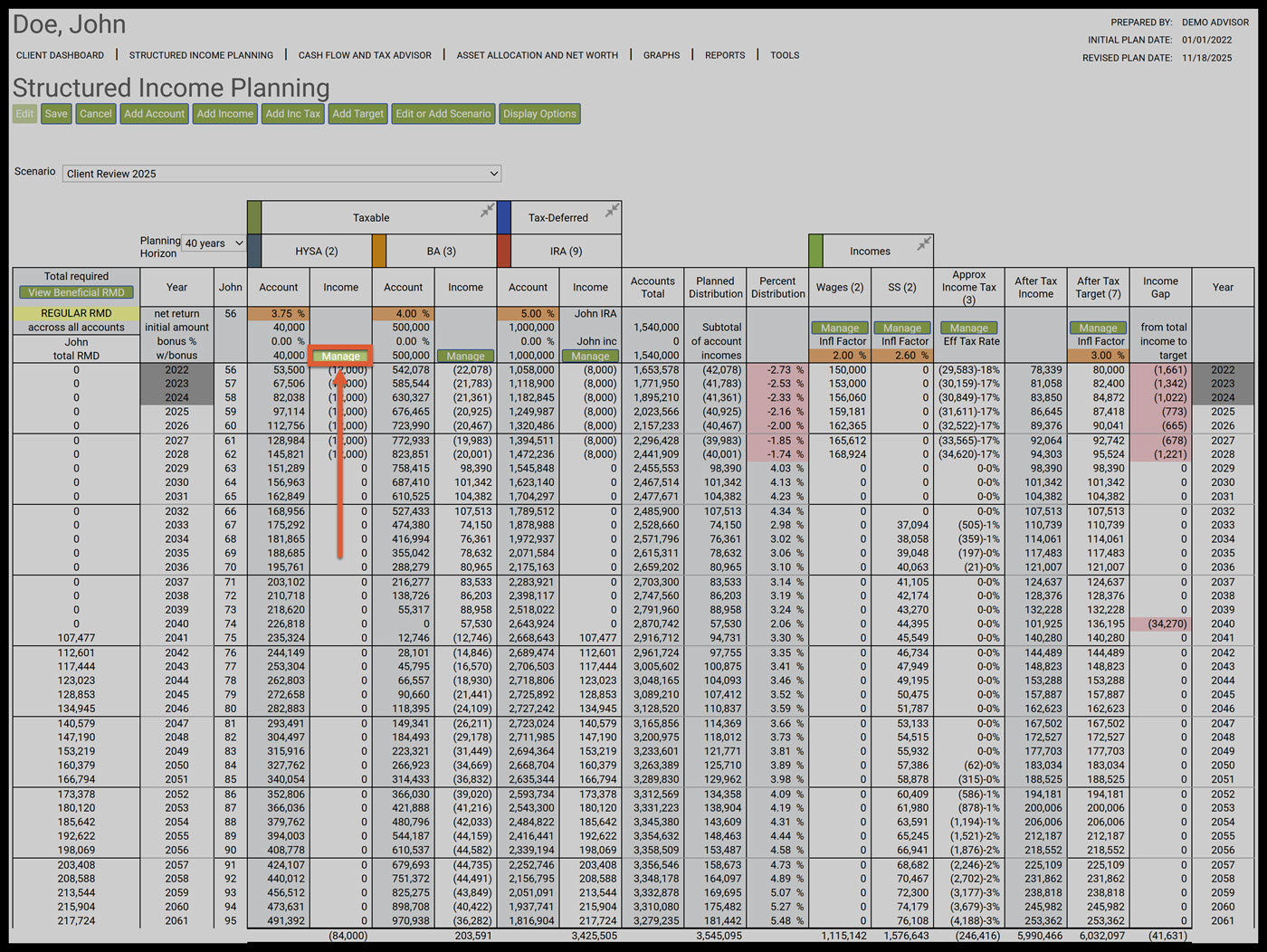Screen dimensions: 1267x952
Task: Open the Graphs menu
Action: point(662,55)
